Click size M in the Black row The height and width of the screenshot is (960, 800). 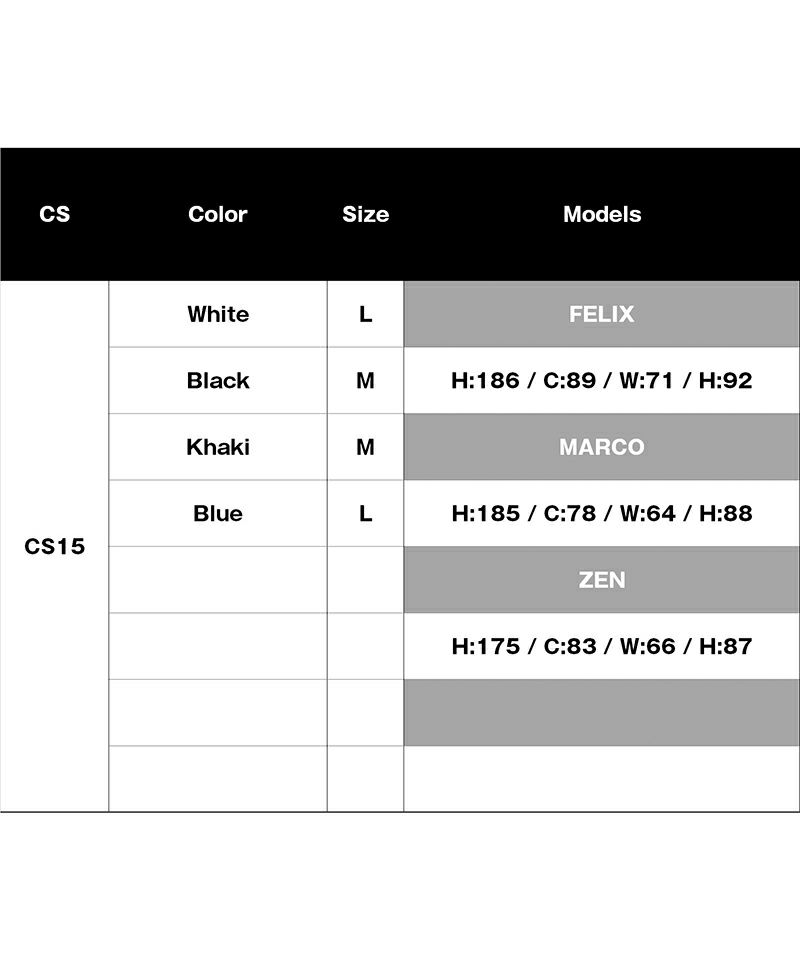coord(365,380)
